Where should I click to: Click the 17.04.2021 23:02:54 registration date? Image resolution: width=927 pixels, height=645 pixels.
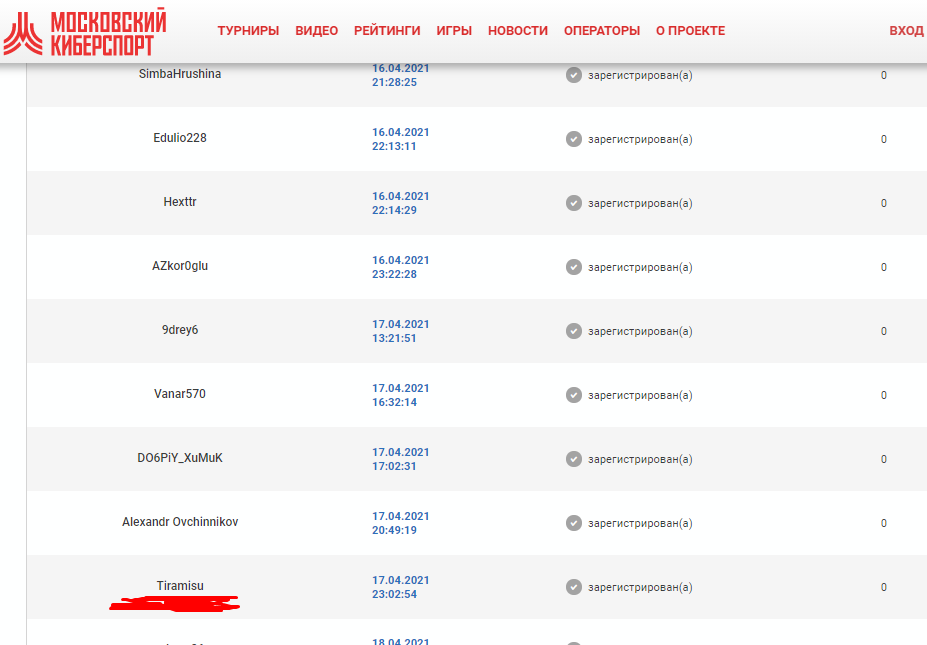point(400,587)
